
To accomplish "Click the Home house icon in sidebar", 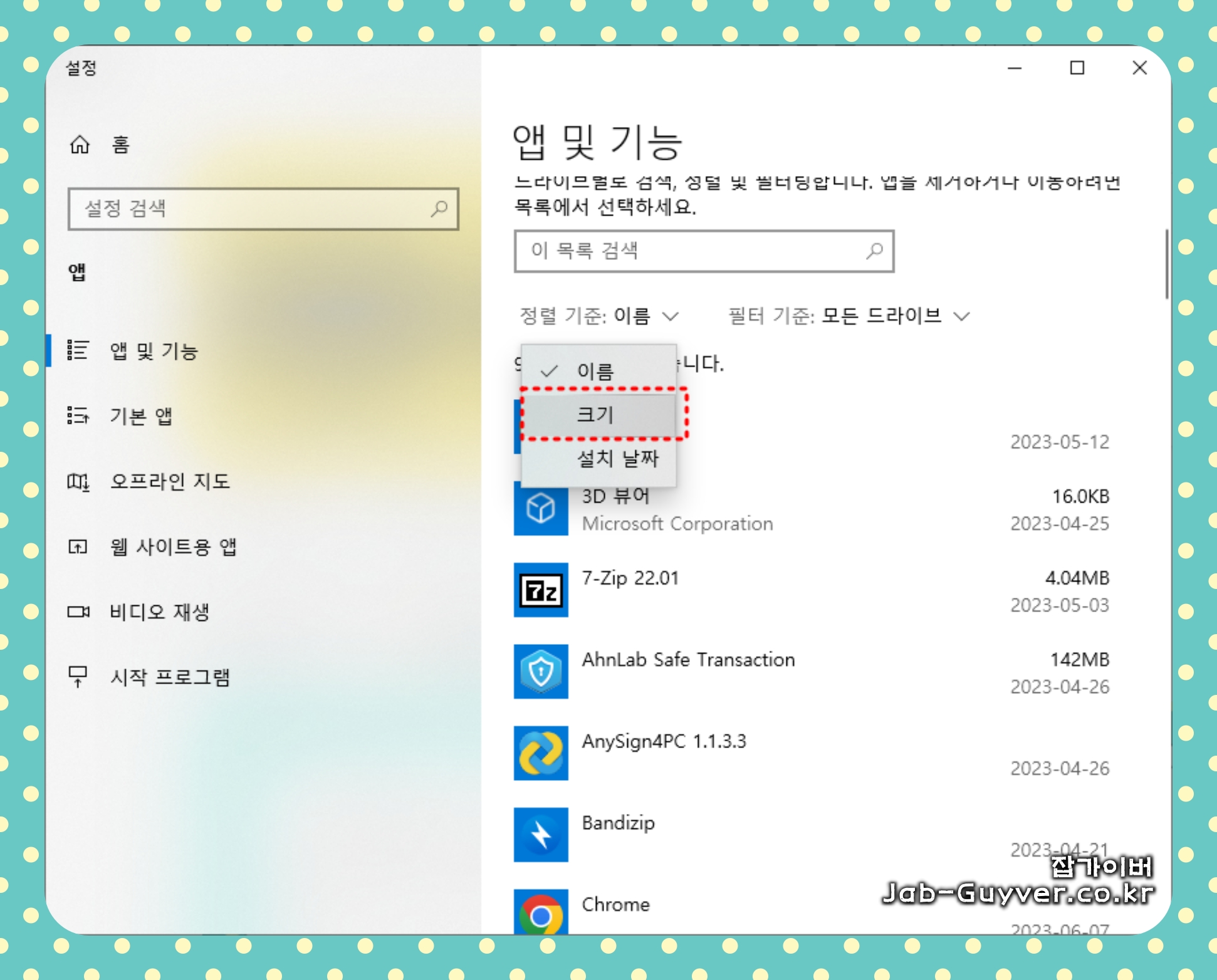I will click(x=80, y=145).
